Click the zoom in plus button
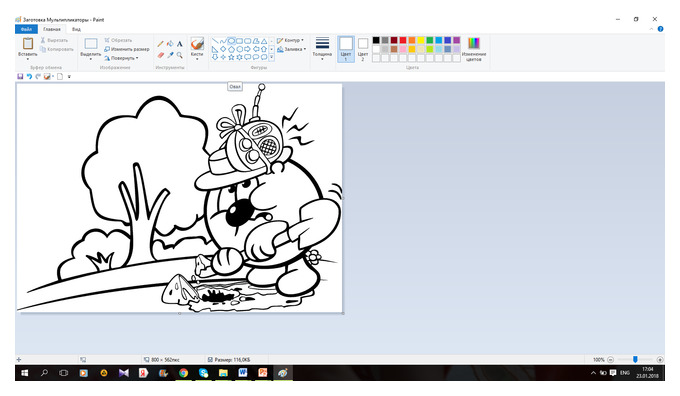This screenshot has height=396, width=680. (660, 360)
